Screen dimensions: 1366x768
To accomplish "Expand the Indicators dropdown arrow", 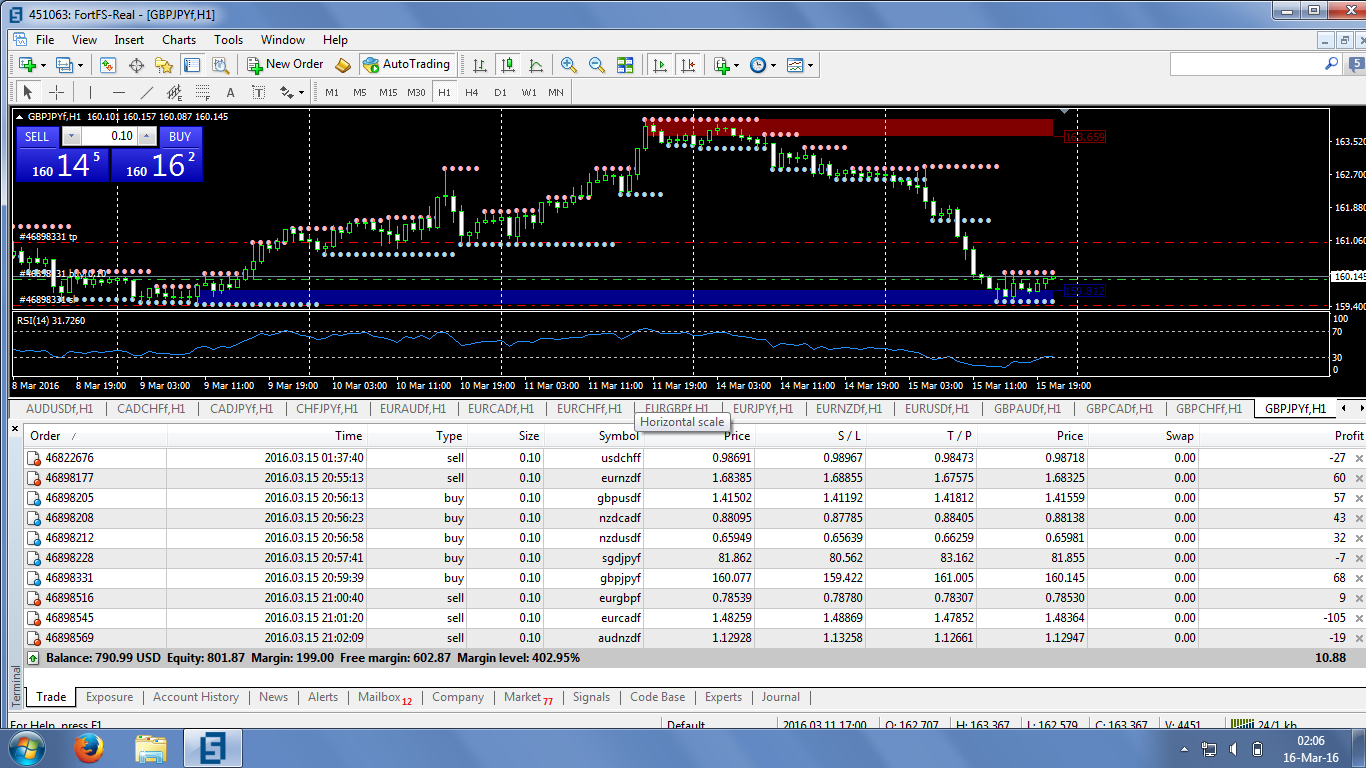I will pyautogui.click(x=737, y=66).
